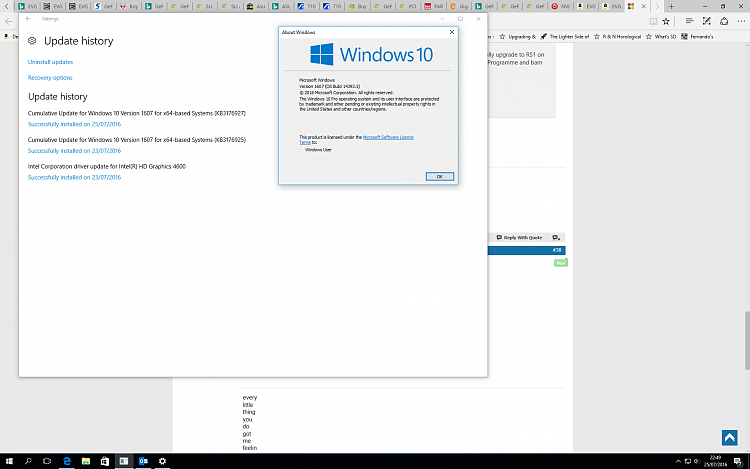Viewport: 750px width, 469px height.
Task: Switch to the 'NVI' browser tab
Action: point(560,6)
